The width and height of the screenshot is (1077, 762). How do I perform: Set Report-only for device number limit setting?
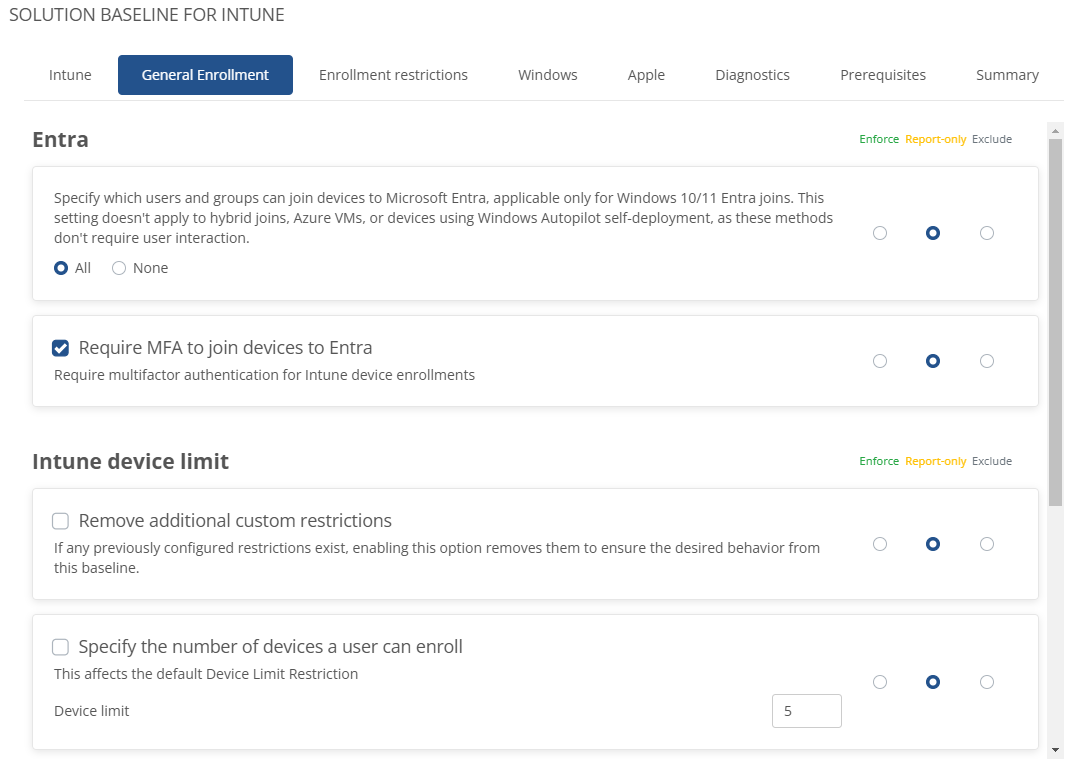[x=933, y=682]
